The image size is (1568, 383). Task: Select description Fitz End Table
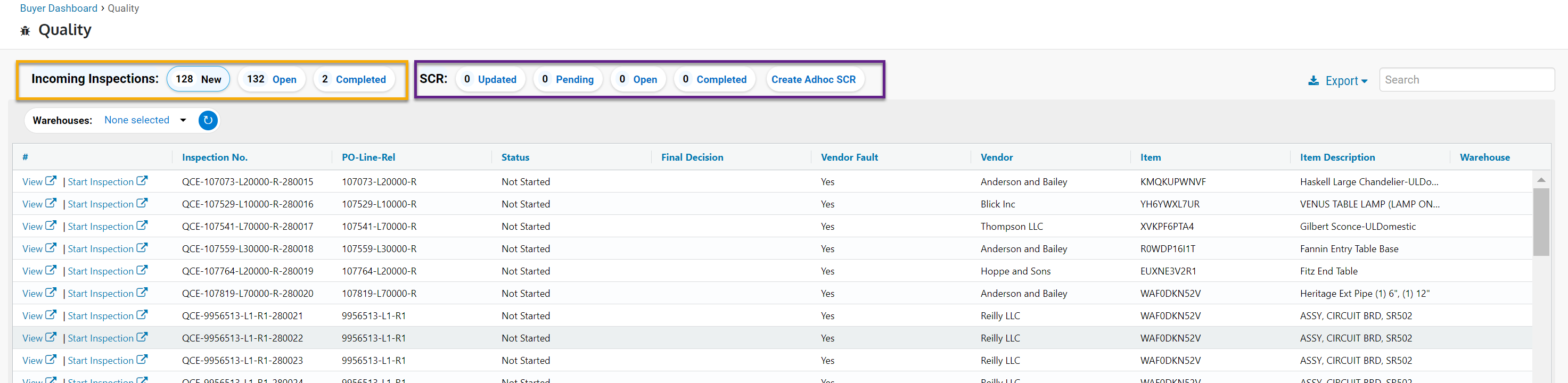(1329, 271)
